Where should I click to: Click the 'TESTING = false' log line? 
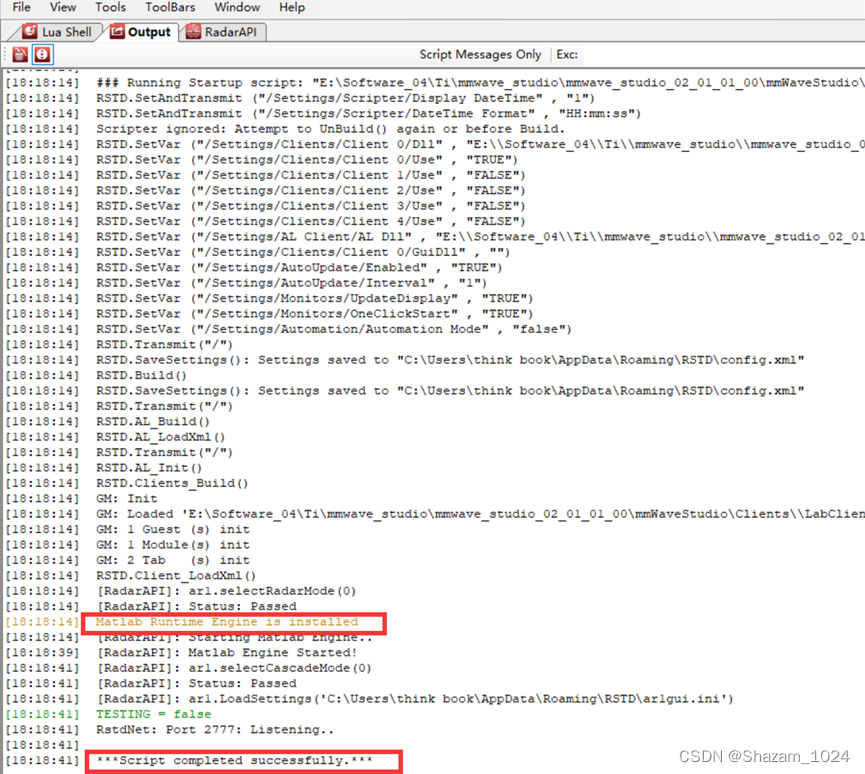(x=153, y=714)
